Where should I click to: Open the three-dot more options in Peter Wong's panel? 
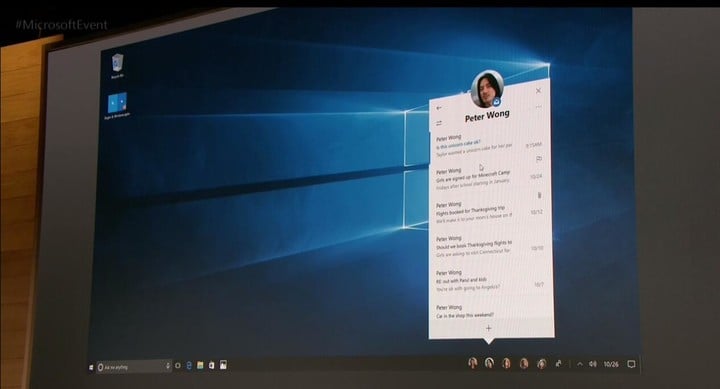point(539,107)
